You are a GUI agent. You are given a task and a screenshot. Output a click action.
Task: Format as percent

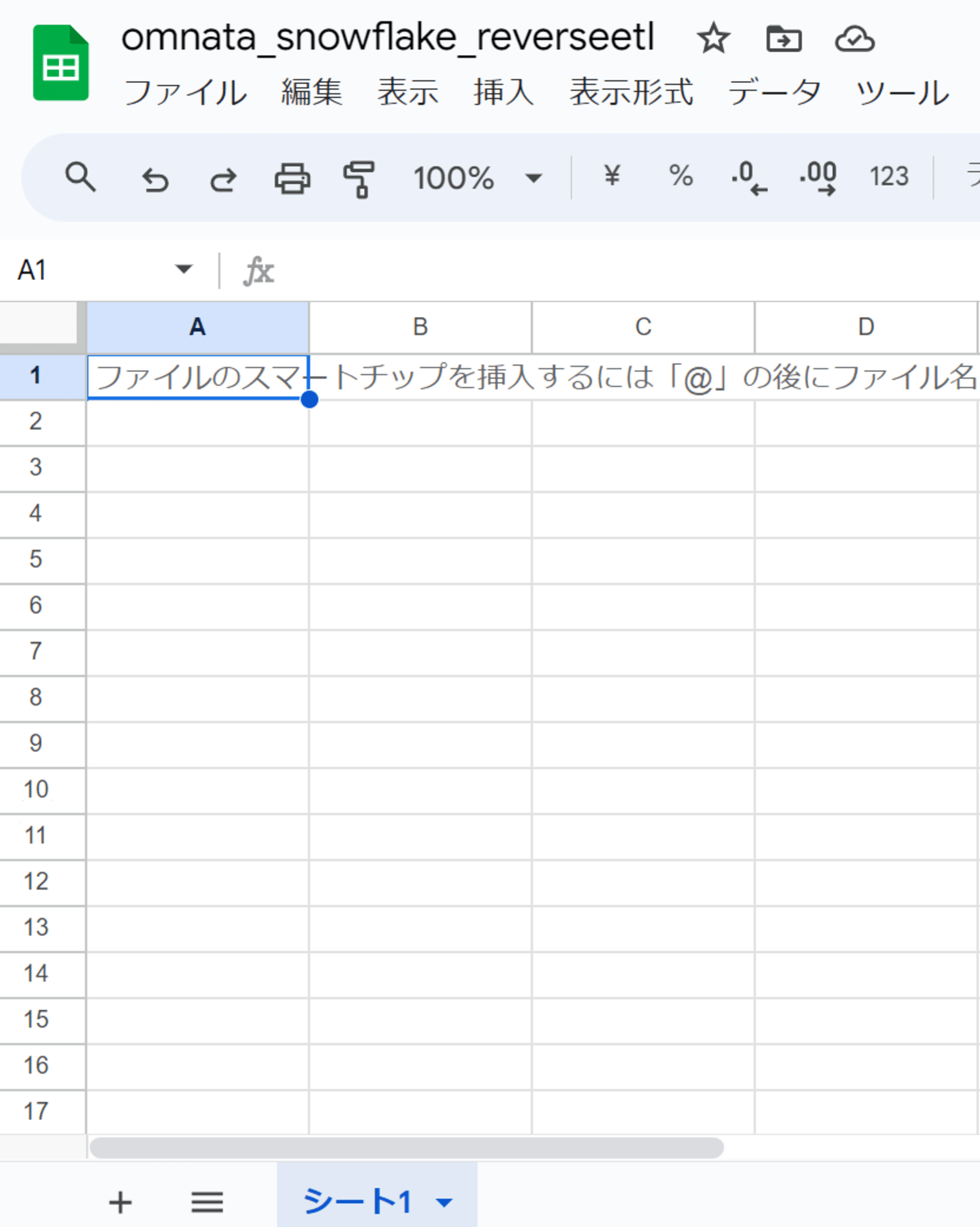pyautogui.click(x=681, y=177)
